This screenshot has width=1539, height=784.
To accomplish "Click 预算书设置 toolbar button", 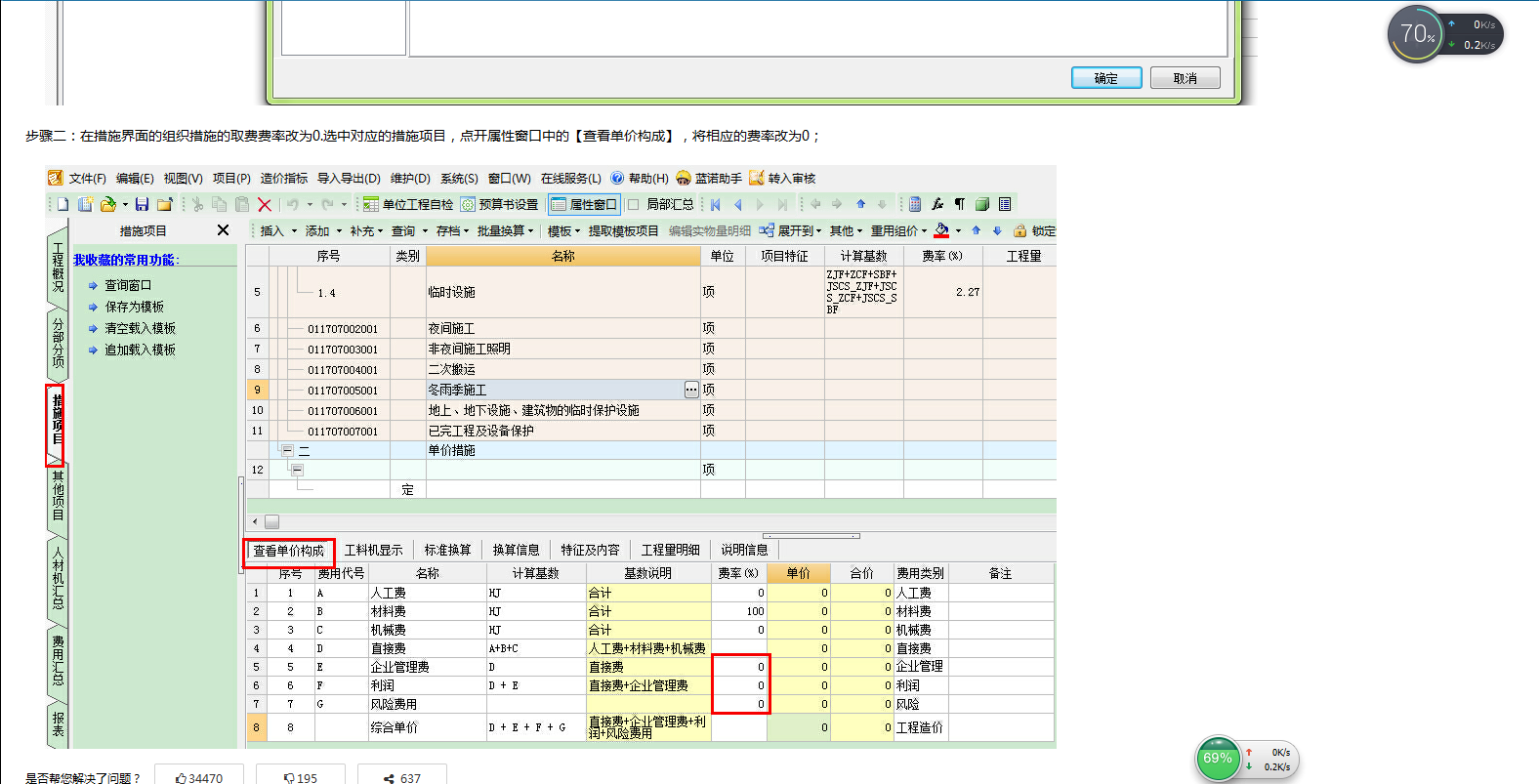I will point(499,204).
